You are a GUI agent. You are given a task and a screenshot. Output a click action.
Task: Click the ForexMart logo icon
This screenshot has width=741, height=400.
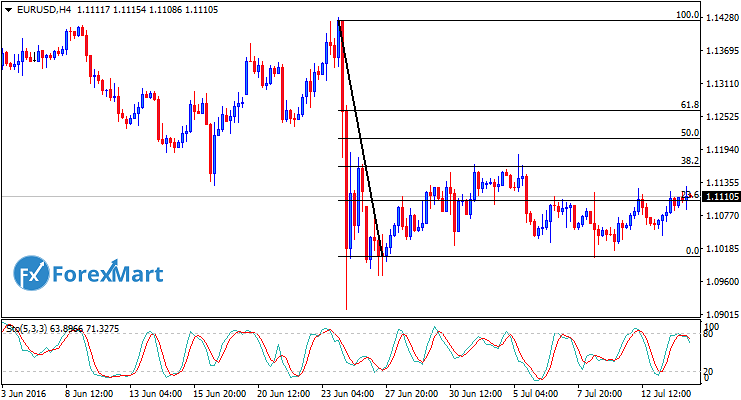30,273
